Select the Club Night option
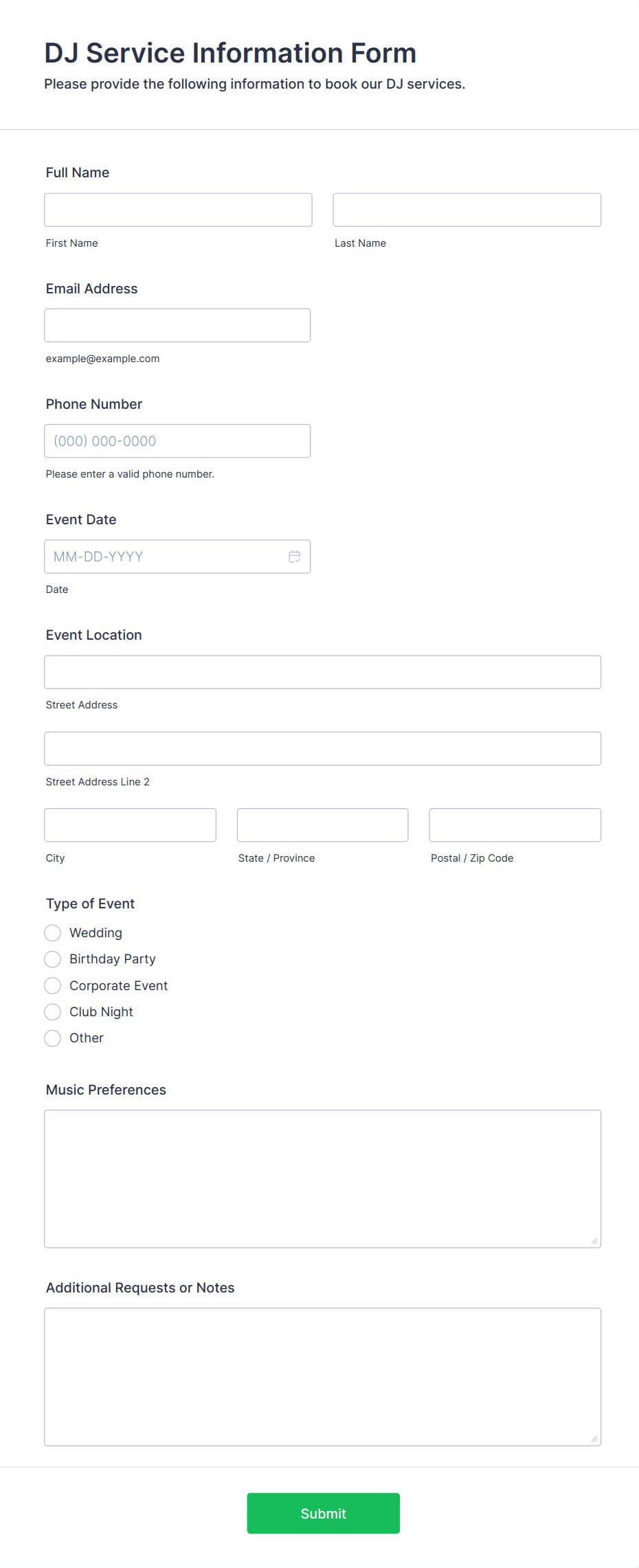This screenshot has height=1568, width=639. click(x=52, y=1011)
